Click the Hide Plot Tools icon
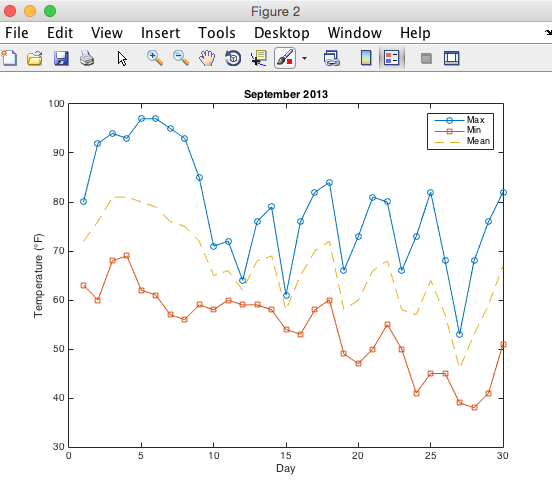This screenshot has height=492, width=552. (x=426, y=58)
